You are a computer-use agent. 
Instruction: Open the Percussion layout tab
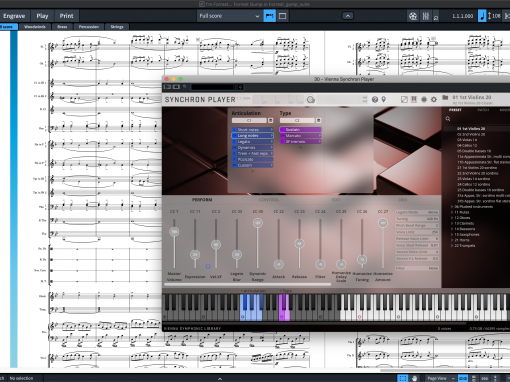tap(89, 27)
